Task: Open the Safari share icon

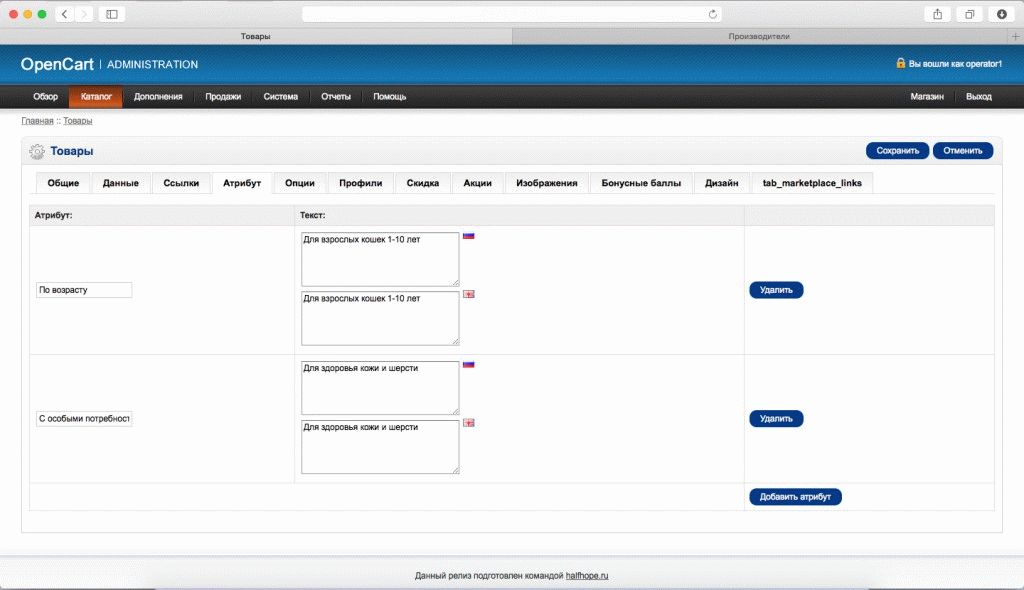Action: pos(937,14)
